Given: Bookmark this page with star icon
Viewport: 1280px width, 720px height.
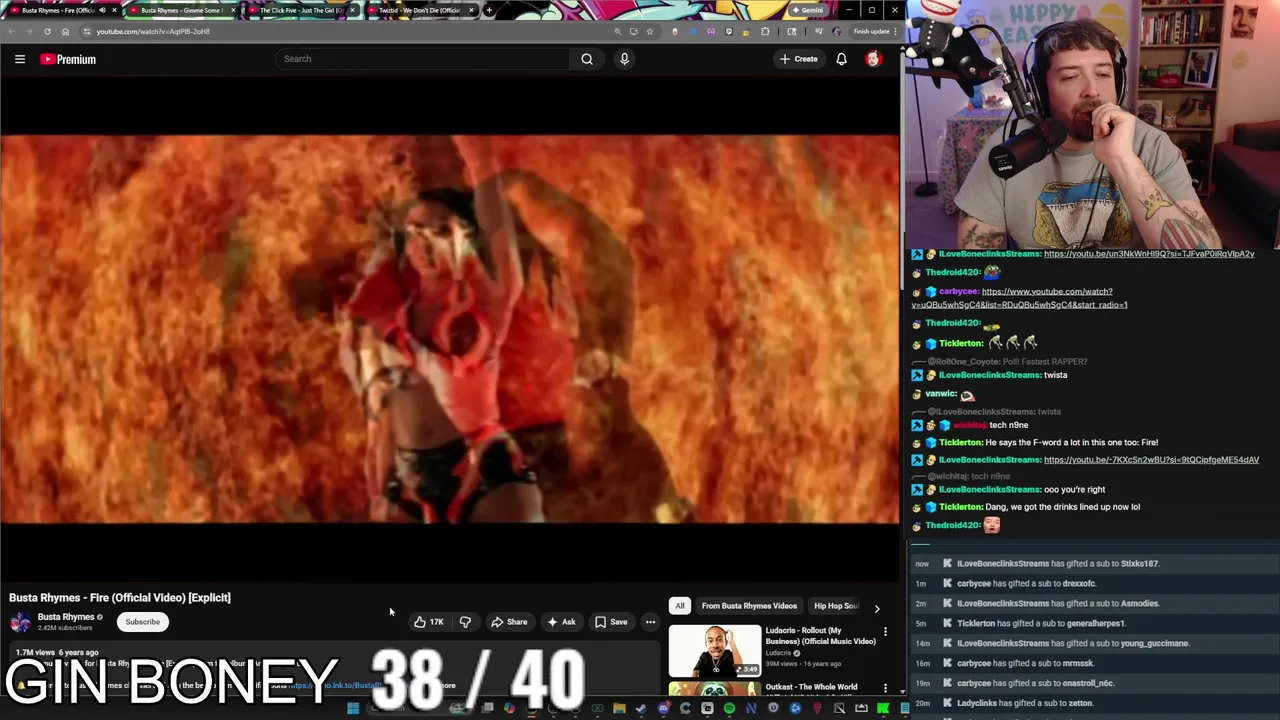Looking at the screenshot, I should (x=650, y=31).
